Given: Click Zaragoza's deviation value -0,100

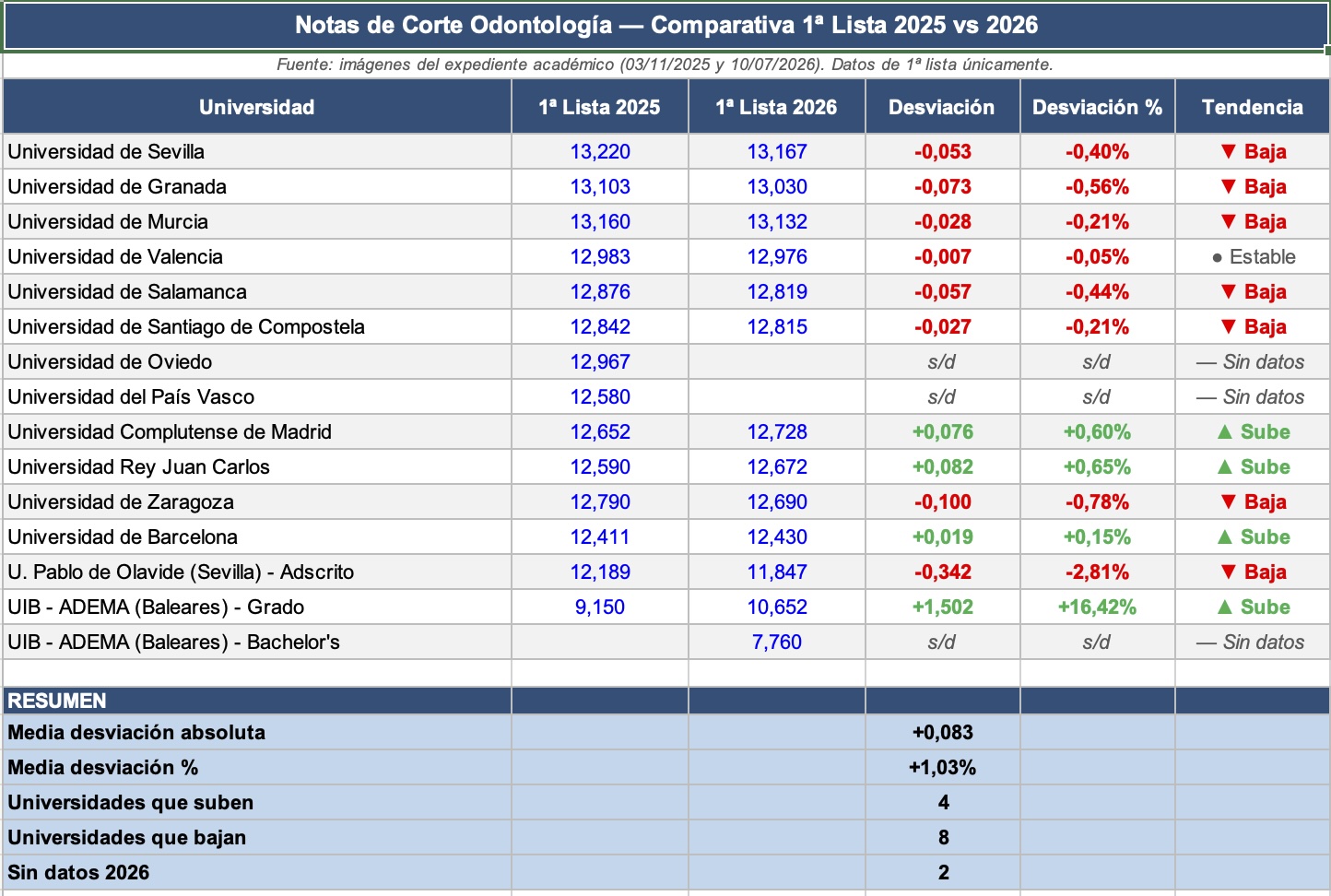Looking at the screenshot, I should (x=942, y=501).
